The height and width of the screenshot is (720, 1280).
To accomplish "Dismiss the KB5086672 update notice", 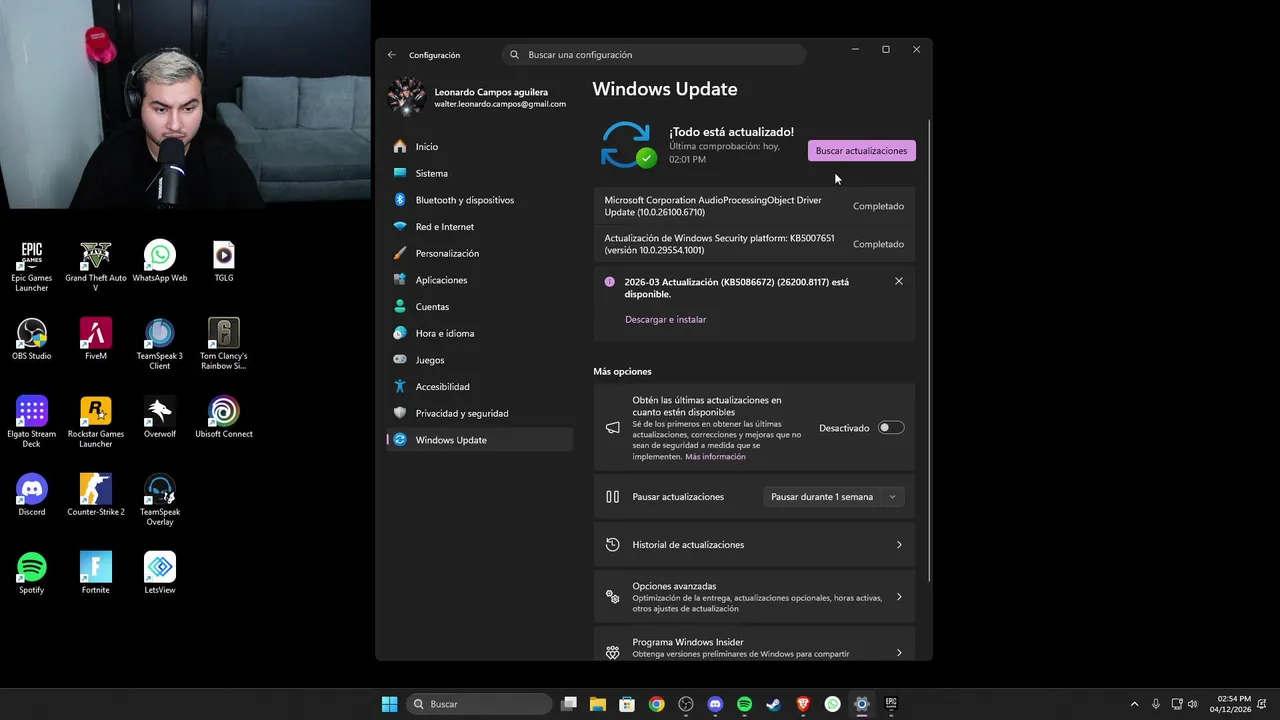I will [898, 282].
